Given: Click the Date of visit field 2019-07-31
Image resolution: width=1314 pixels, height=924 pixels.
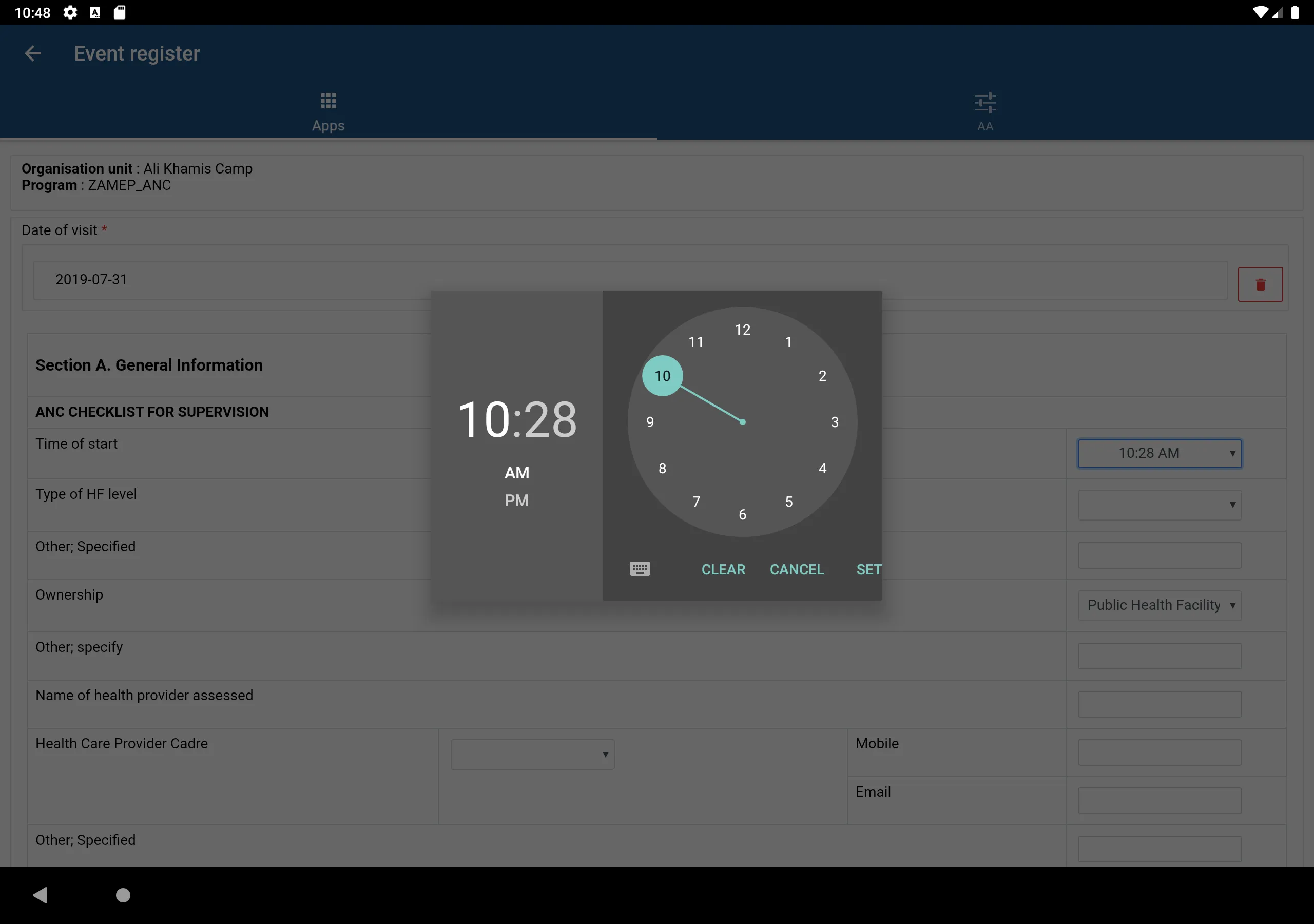Looking at the screenshot, I should [629, 280].
